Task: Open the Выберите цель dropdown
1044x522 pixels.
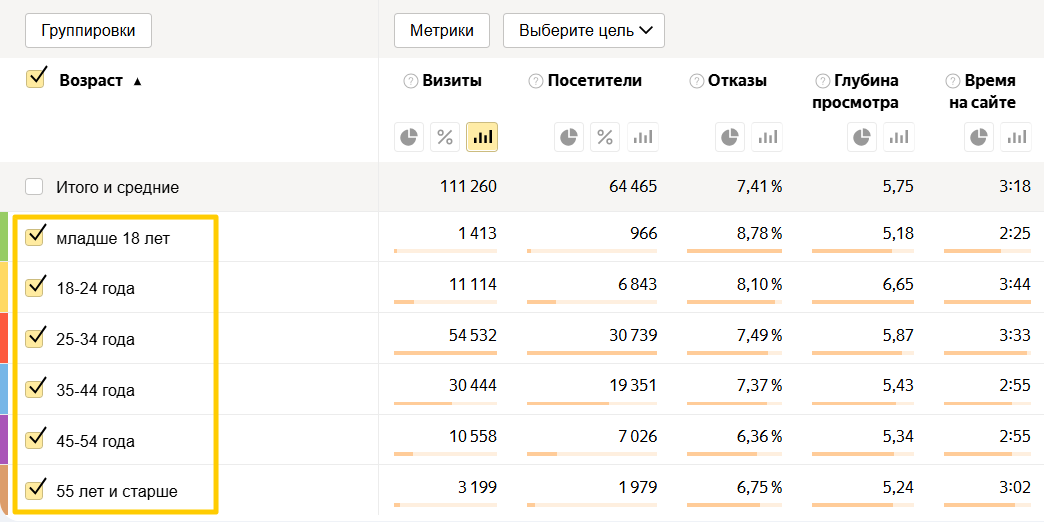Action: 584,30
